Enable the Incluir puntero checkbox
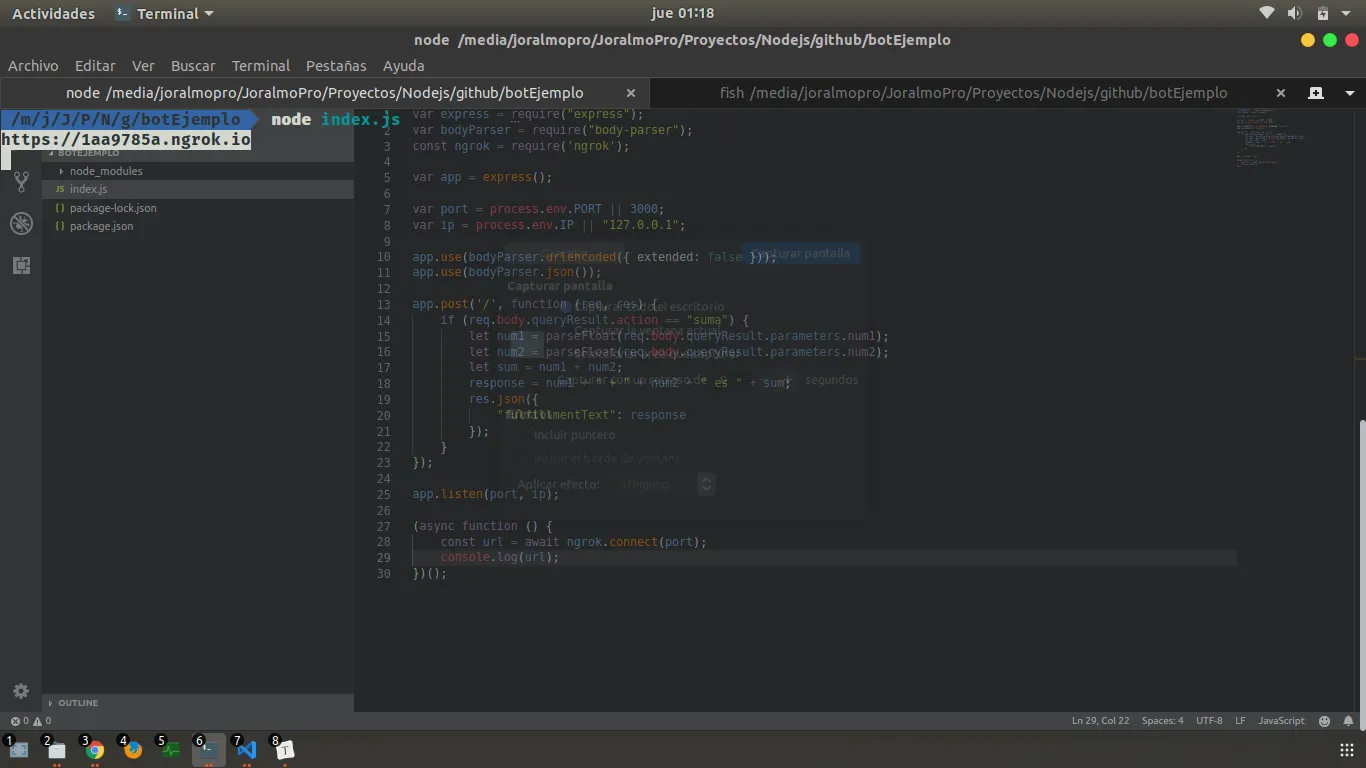The image size is (1366, 768). [524, 435]
